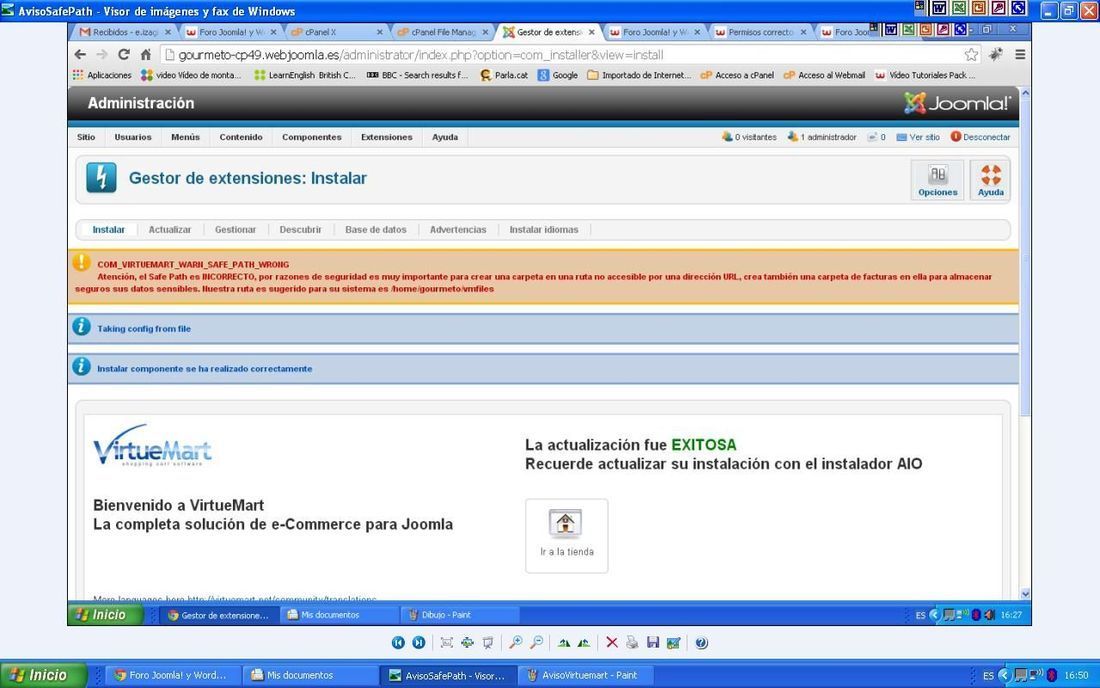The width and height of the screenshot is (1100, 688).
Task: Switch to the Permisos correctos browser tab
Action: tap(760, 32)
